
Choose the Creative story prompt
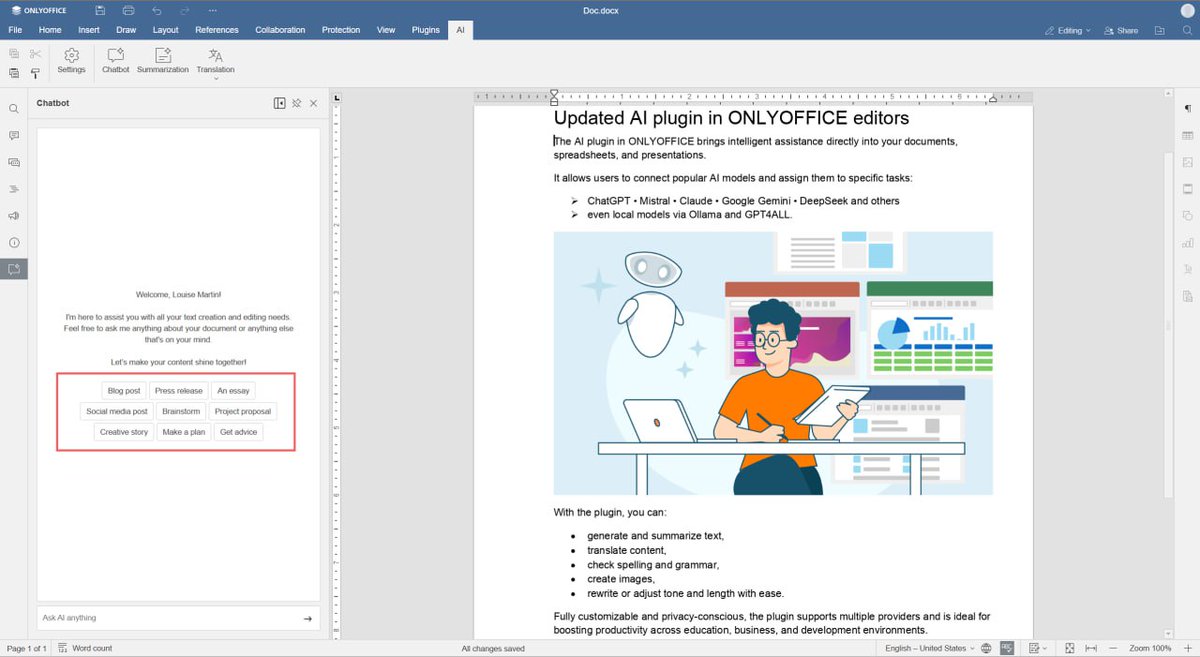coord(124,432)
